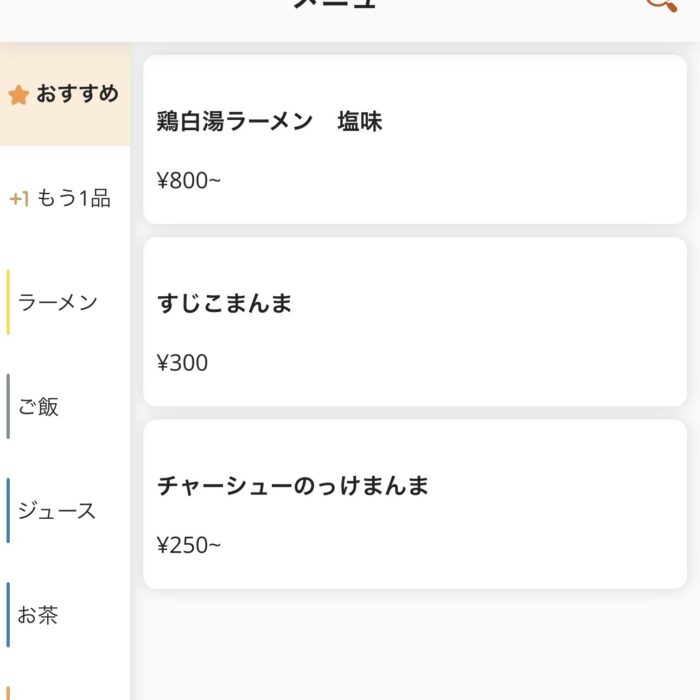Click the blue bar next to お茶
Viewport: 700px width, 700px height.
pos(9,615)
